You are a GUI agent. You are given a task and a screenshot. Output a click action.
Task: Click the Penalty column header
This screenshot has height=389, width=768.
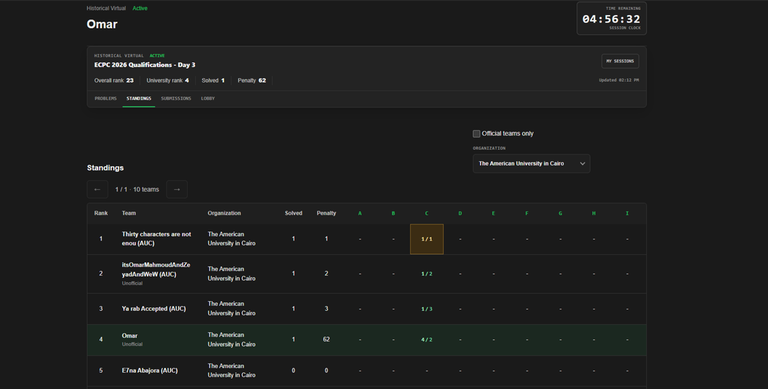[326, 213]
